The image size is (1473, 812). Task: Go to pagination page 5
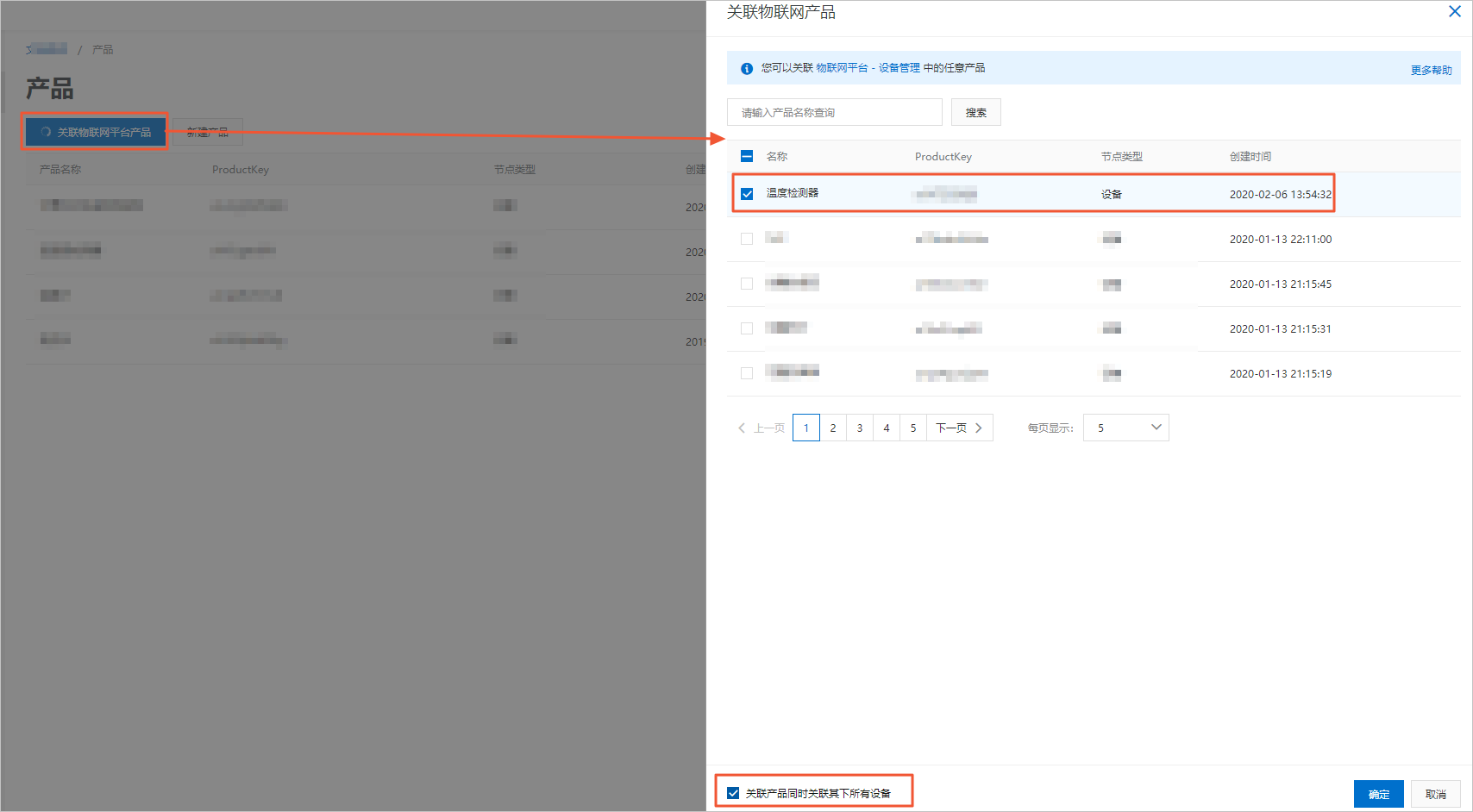(x=913, y=428)
